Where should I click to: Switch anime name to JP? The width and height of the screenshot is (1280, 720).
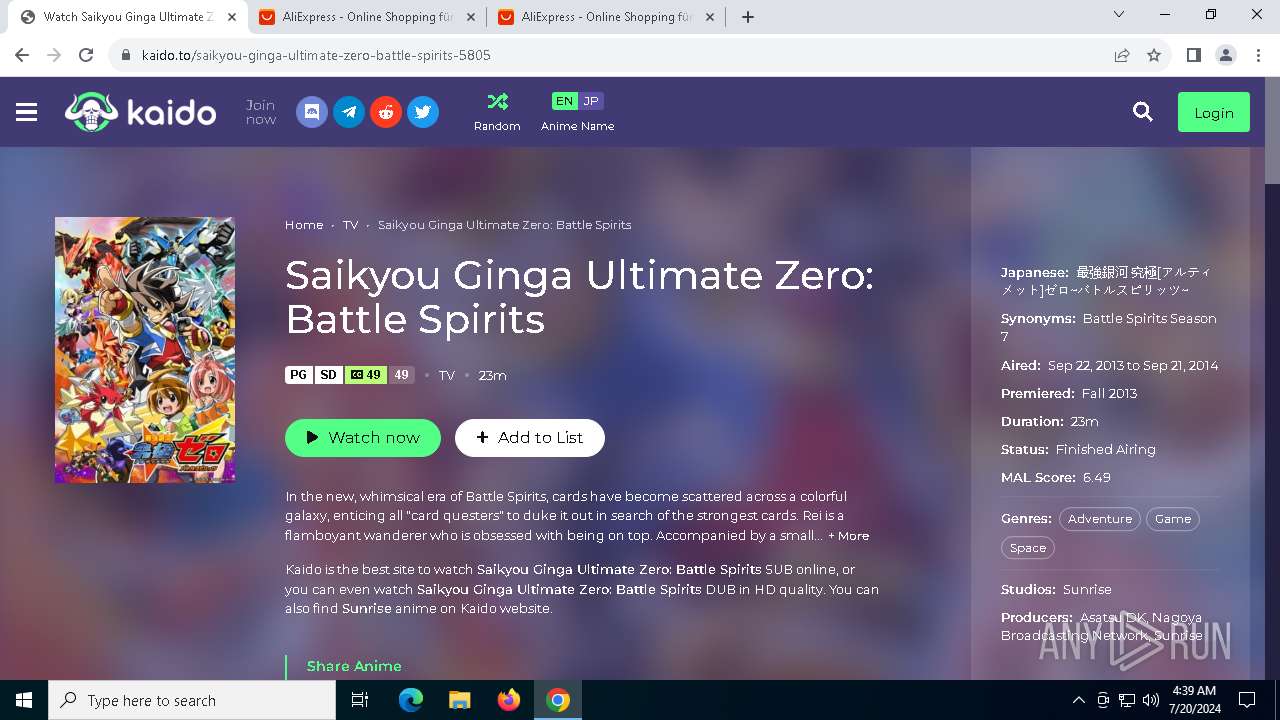tap(591, 101)
